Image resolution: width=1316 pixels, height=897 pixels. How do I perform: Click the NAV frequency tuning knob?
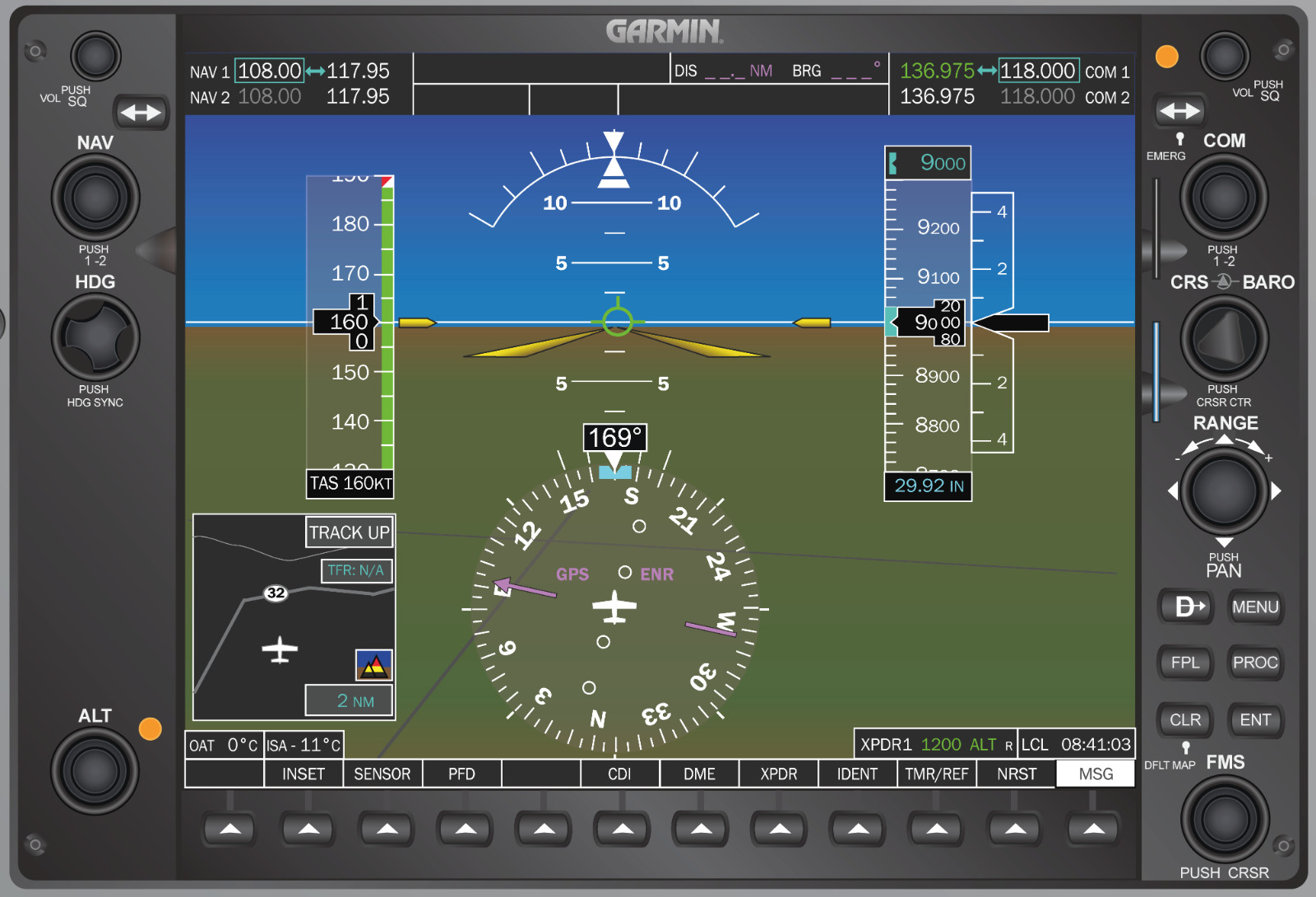point(95,198)
